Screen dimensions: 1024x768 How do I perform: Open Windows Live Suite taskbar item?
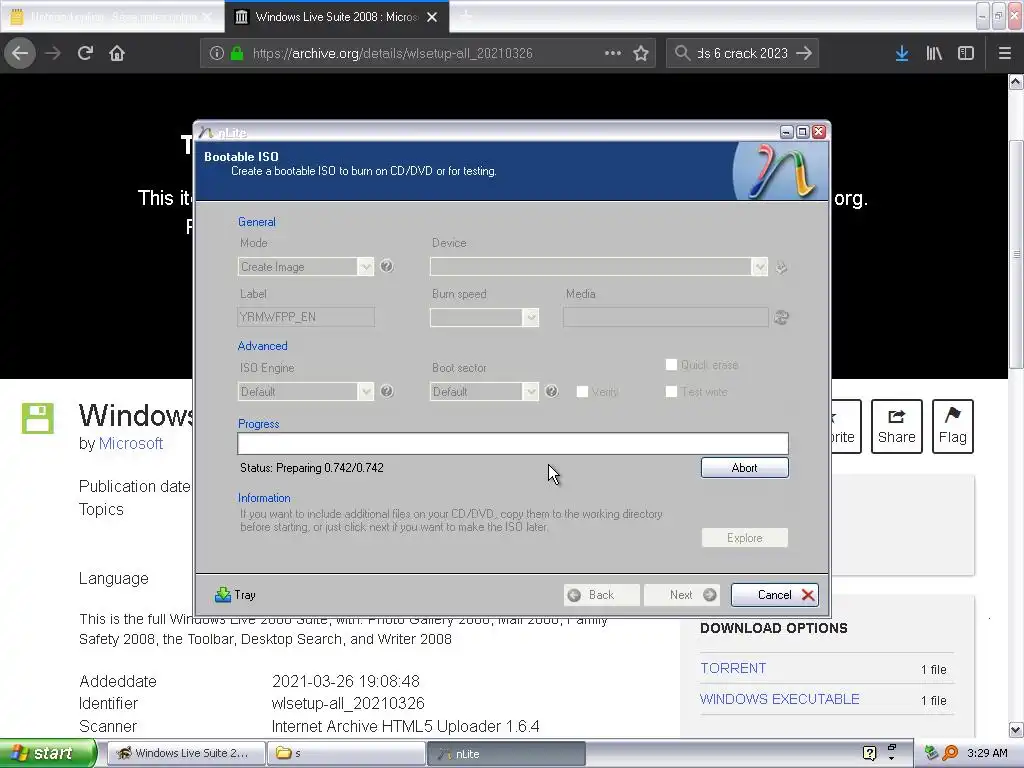coord(185,753)
